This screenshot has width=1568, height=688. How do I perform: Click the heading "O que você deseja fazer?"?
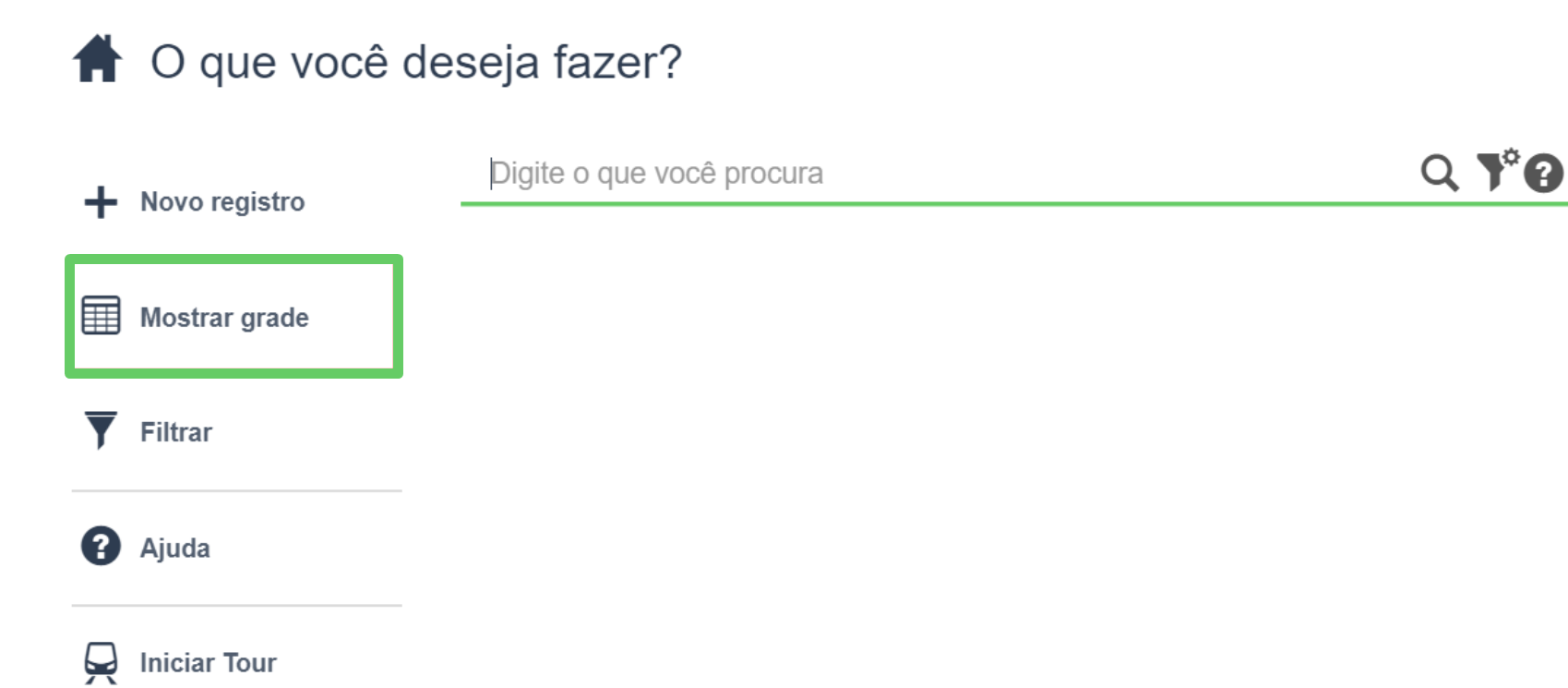point(416,63)
